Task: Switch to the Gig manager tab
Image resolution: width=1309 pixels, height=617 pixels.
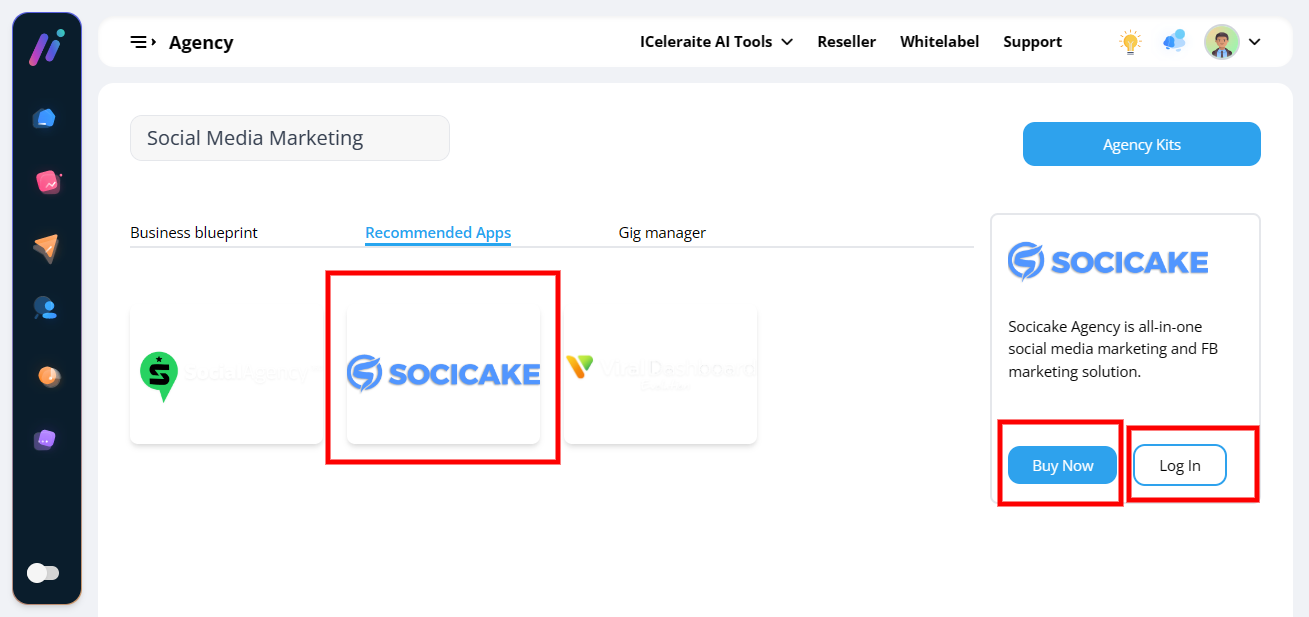Action: (662, 233)
